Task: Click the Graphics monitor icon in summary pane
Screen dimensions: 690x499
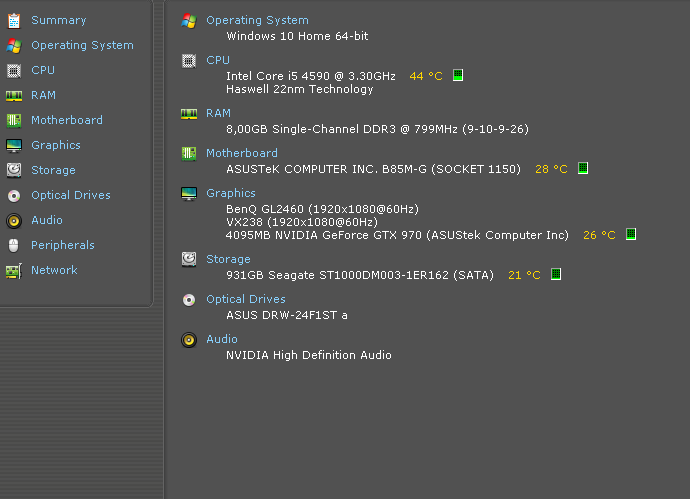Action: pyautogui.click(x=189, y=194)
